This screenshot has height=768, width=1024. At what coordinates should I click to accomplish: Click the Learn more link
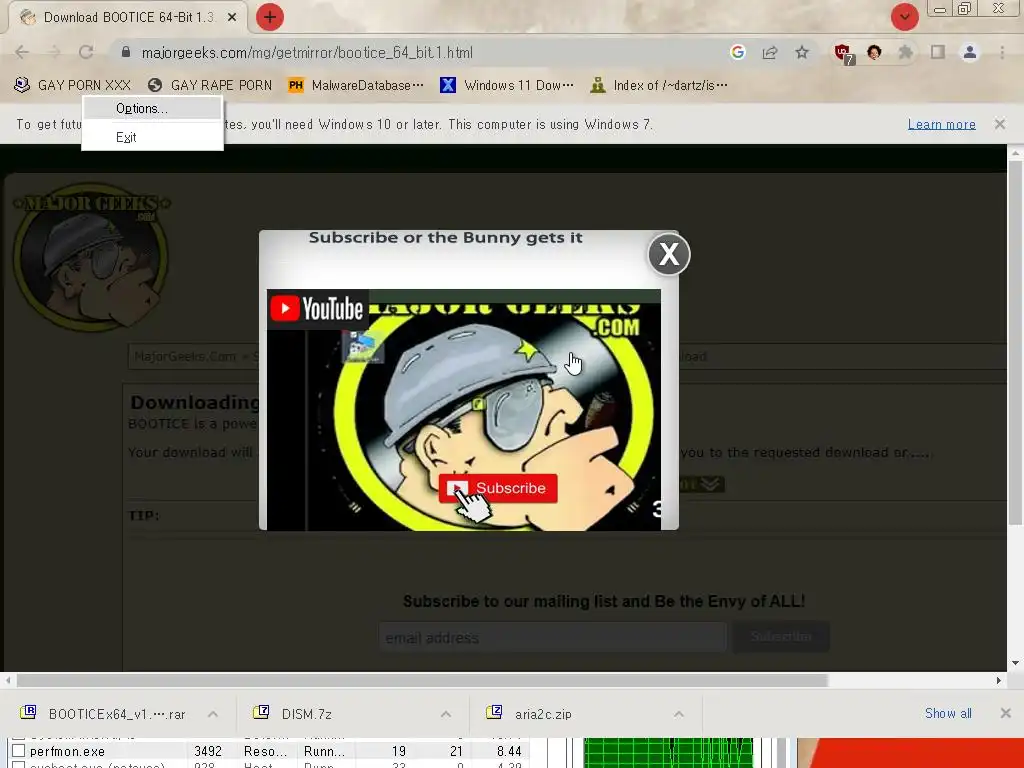click(x=942, y=124)
